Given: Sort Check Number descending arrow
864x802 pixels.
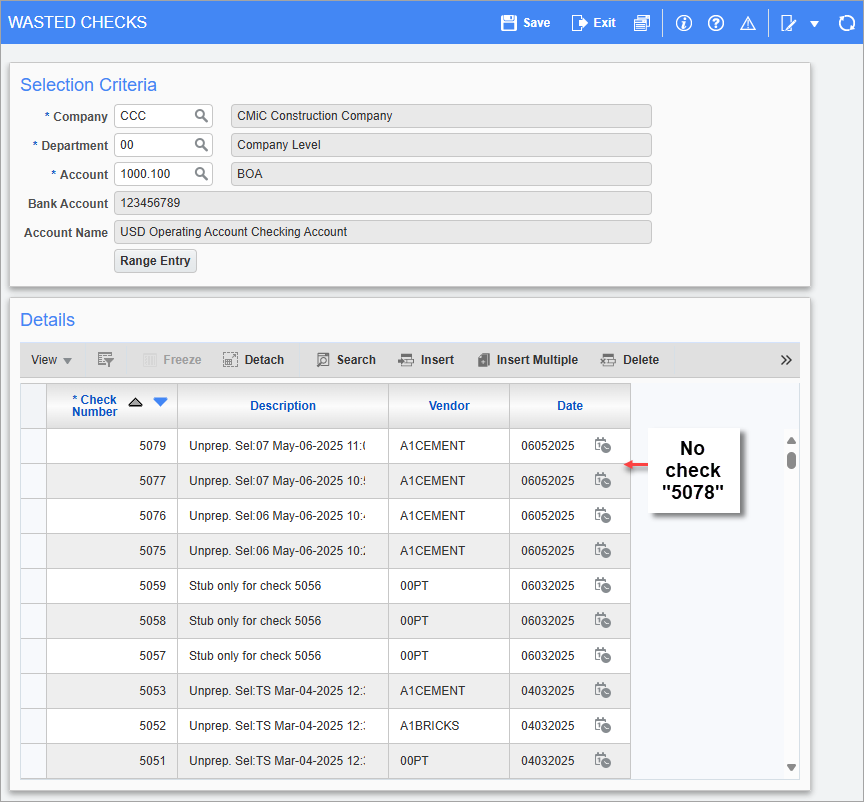Looking at the screenshot, I should click(160, 402).
